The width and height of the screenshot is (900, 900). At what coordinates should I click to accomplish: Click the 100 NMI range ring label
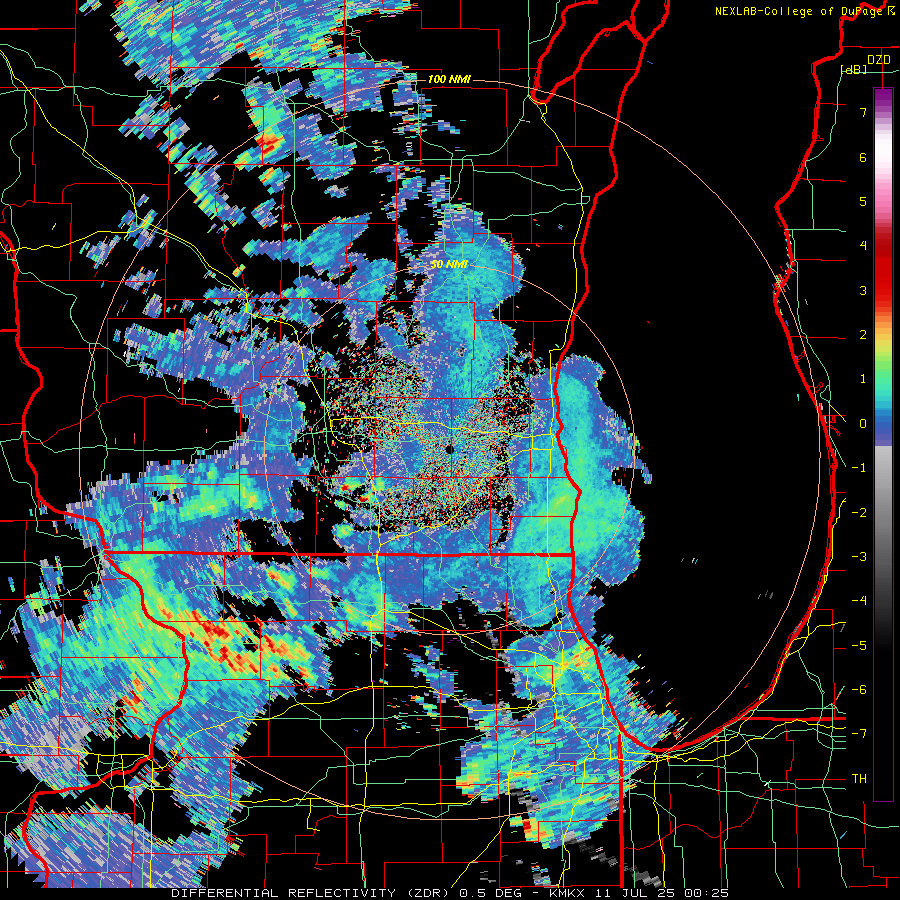[449, 79]
